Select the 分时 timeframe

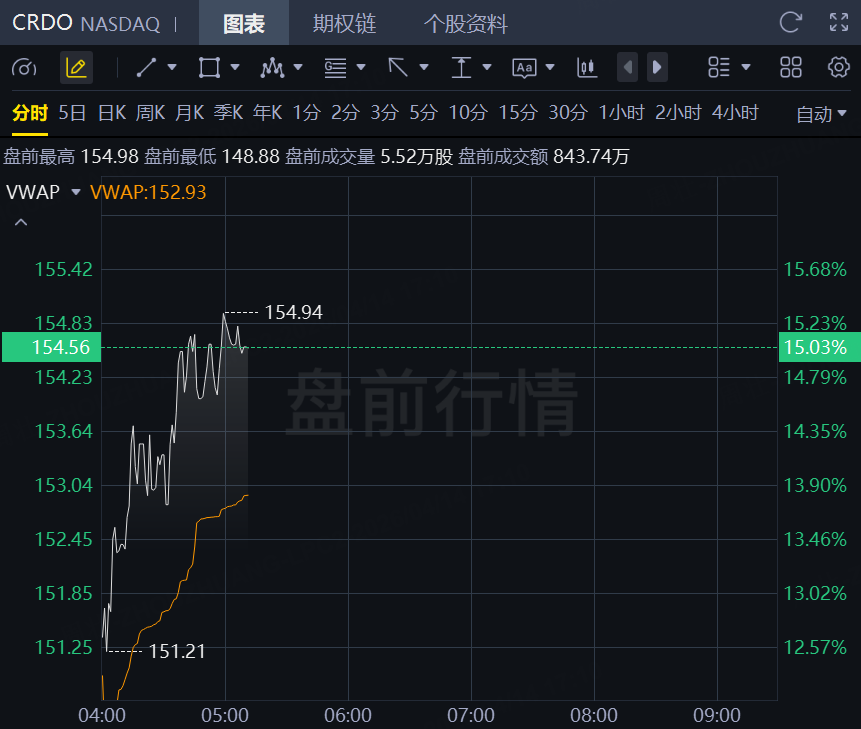pos(30,113)
